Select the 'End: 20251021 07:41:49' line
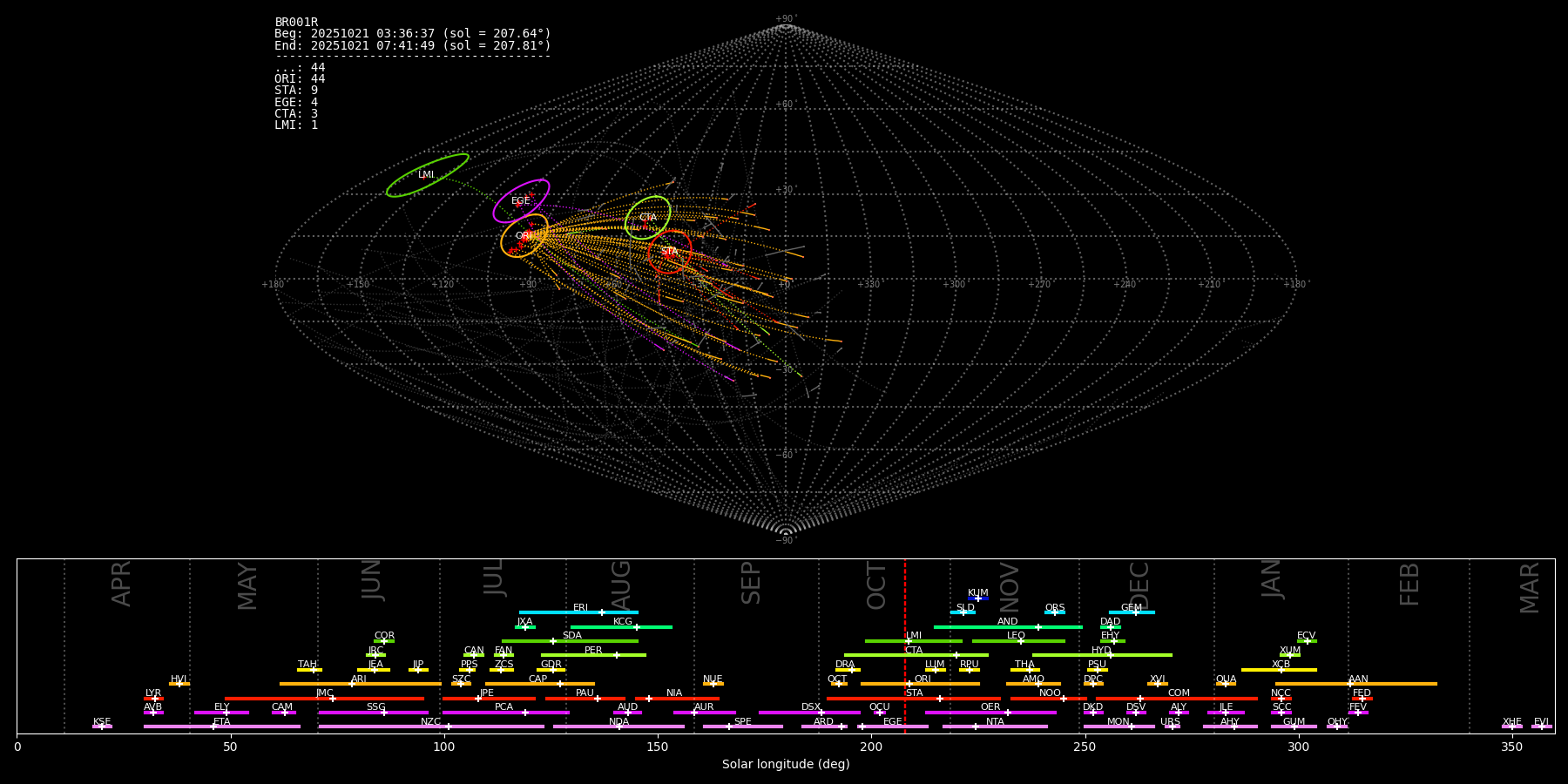The width and height of the screenshot is (1568, 784). (413, 45)
